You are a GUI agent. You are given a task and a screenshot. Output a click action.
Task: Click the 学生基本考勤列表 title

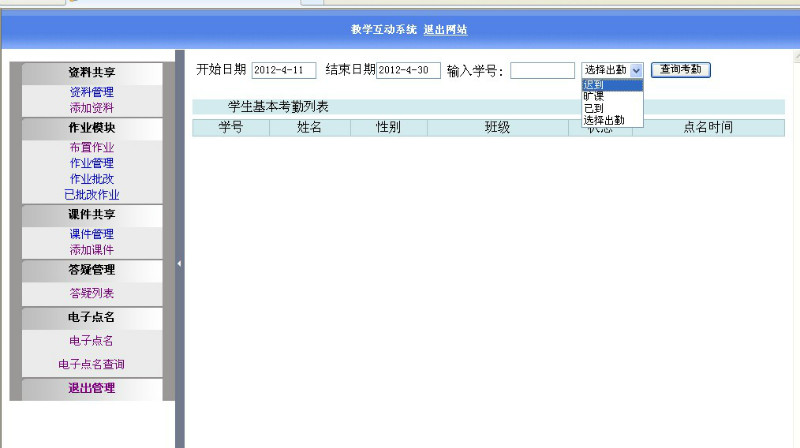pyautogui.click(x=278, y=107)
